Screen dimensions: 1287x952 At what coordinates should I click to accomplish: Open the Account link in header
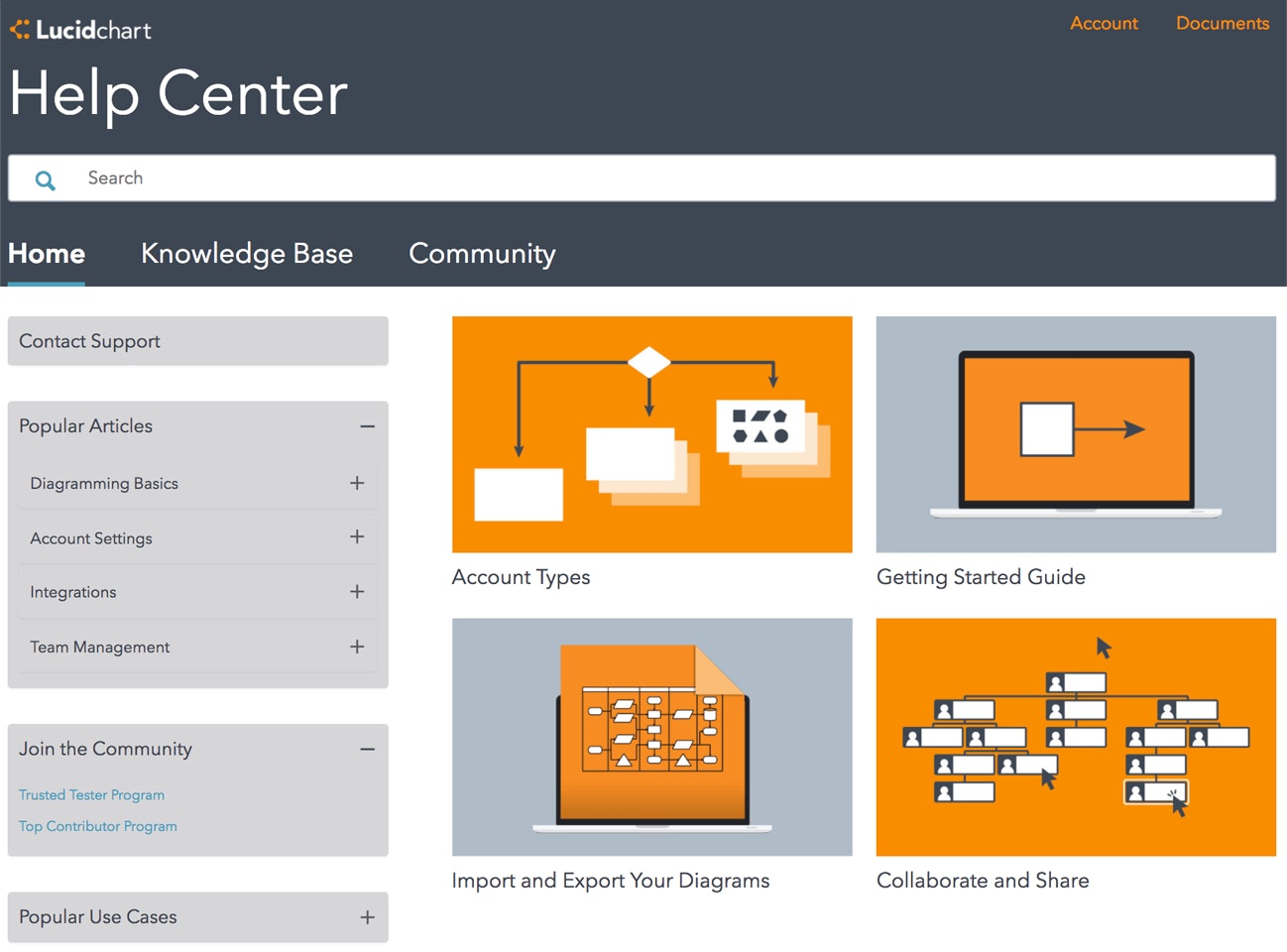click(1104, 23)
